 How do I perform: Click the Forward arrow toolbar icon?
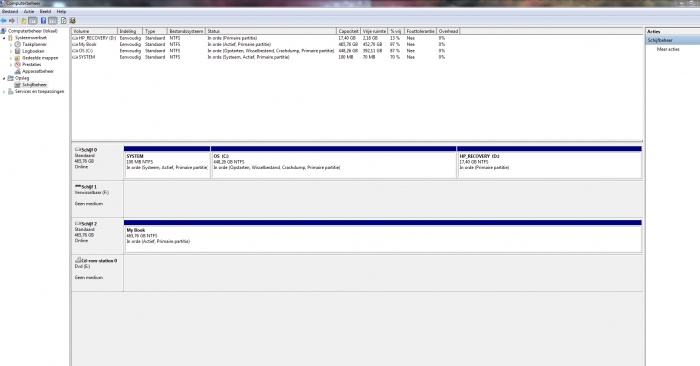(12, 21)
